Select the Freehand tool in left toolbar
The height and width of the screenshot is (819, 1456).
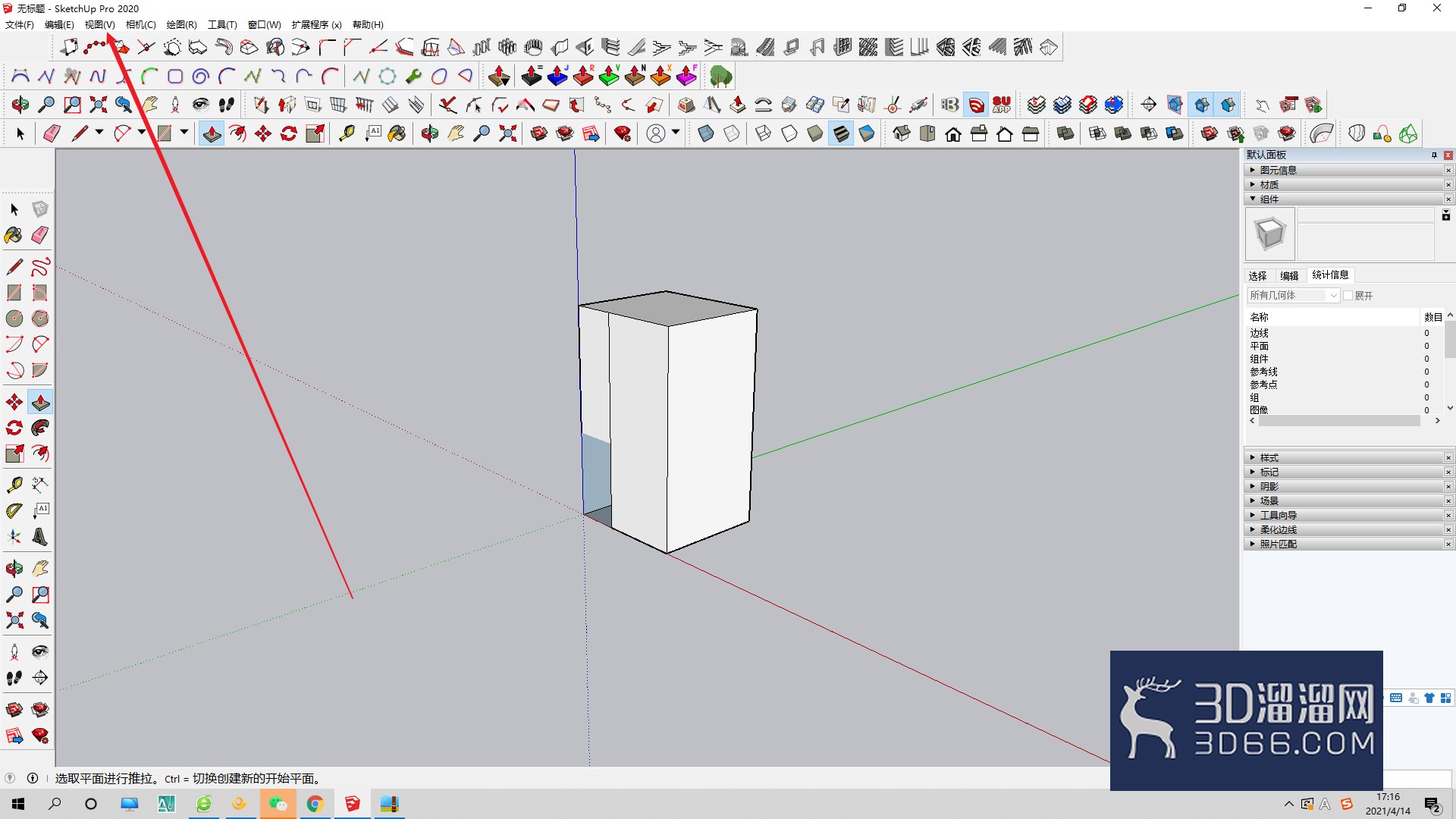40,267
